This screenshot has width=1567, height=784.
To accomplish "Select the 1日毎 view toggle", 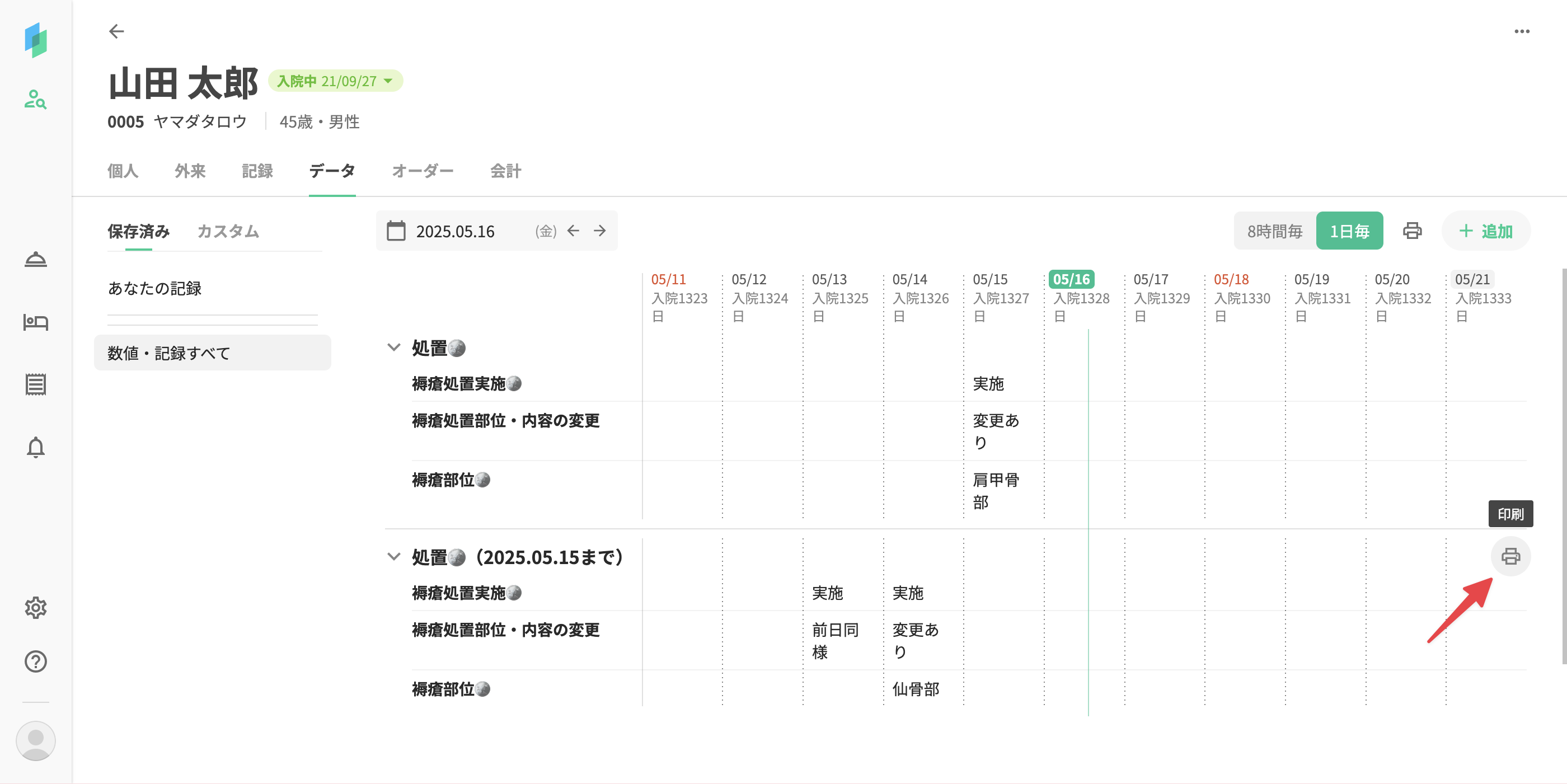I will pyautogui.click(x=1349, y=231).
